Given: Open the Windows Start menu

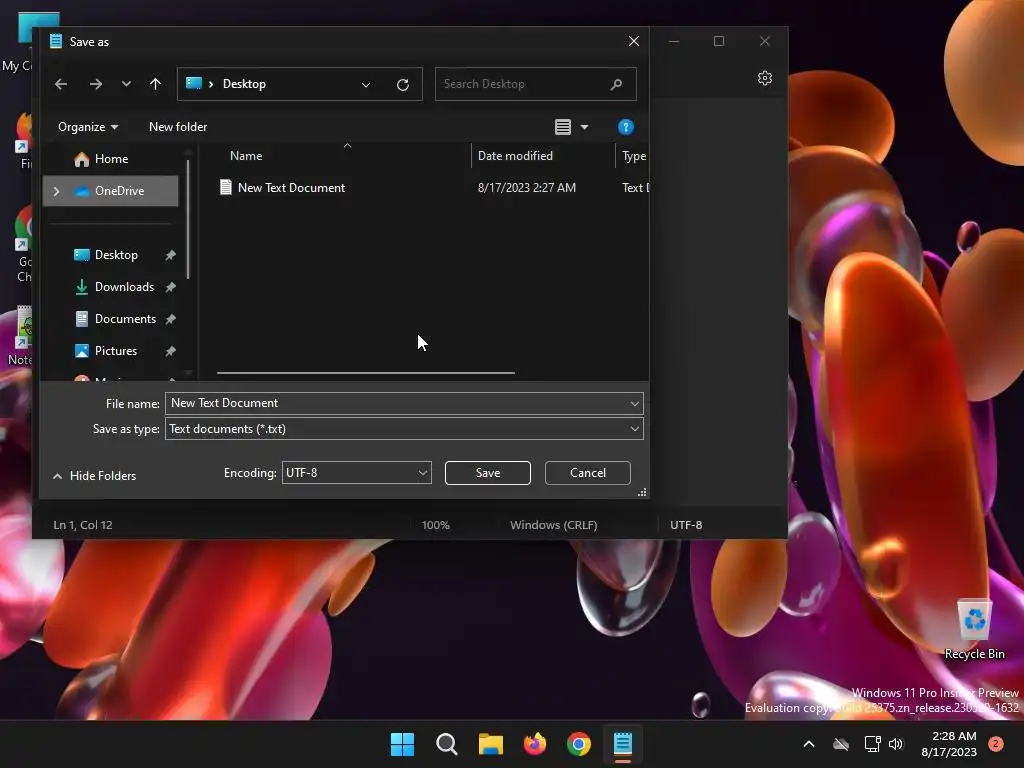Looking at the screenshot, I should [402, 744].
